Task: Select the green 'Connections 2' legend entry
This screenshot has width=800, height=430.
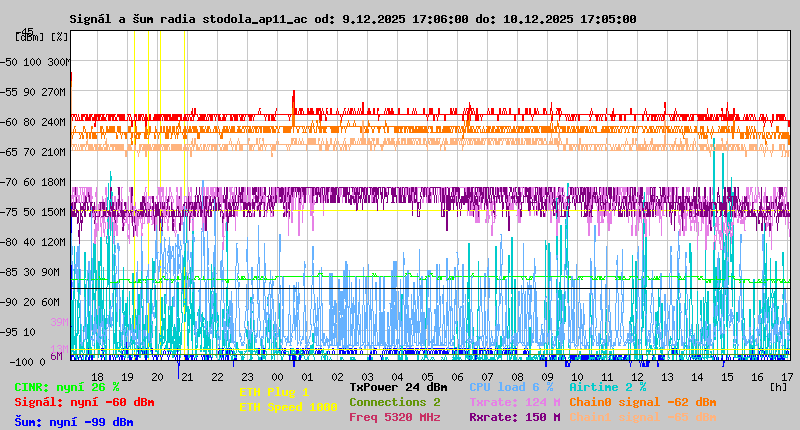Action: point(395,402)
